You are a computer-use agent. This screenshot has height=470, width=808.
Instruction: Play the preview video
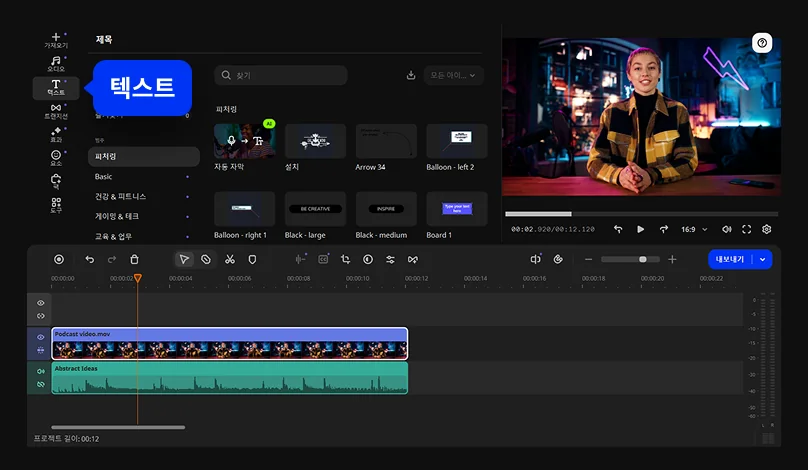[x=640, y=229]
